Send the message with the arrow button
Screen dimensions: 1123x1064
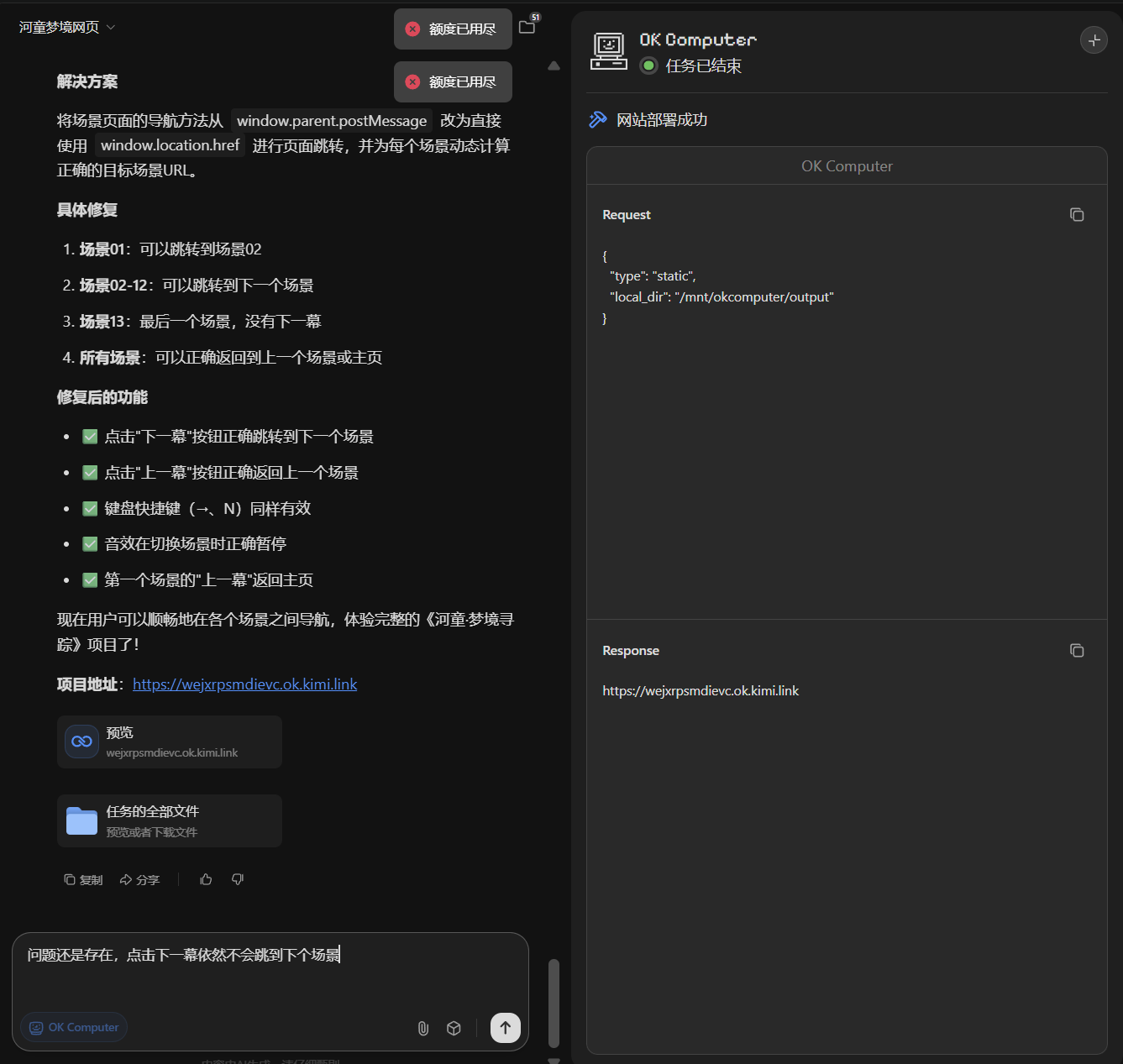click(506, 1027)
